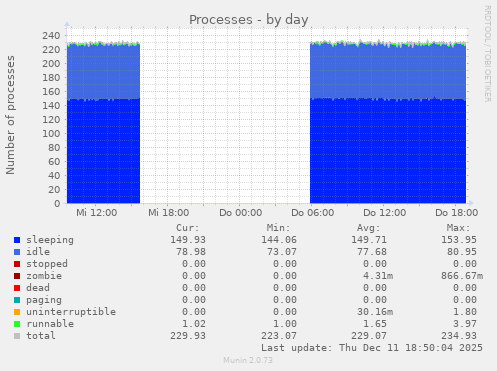Click the sleeping legend color swatch
This screenshot has width=497, height=371.
point(17,240)
